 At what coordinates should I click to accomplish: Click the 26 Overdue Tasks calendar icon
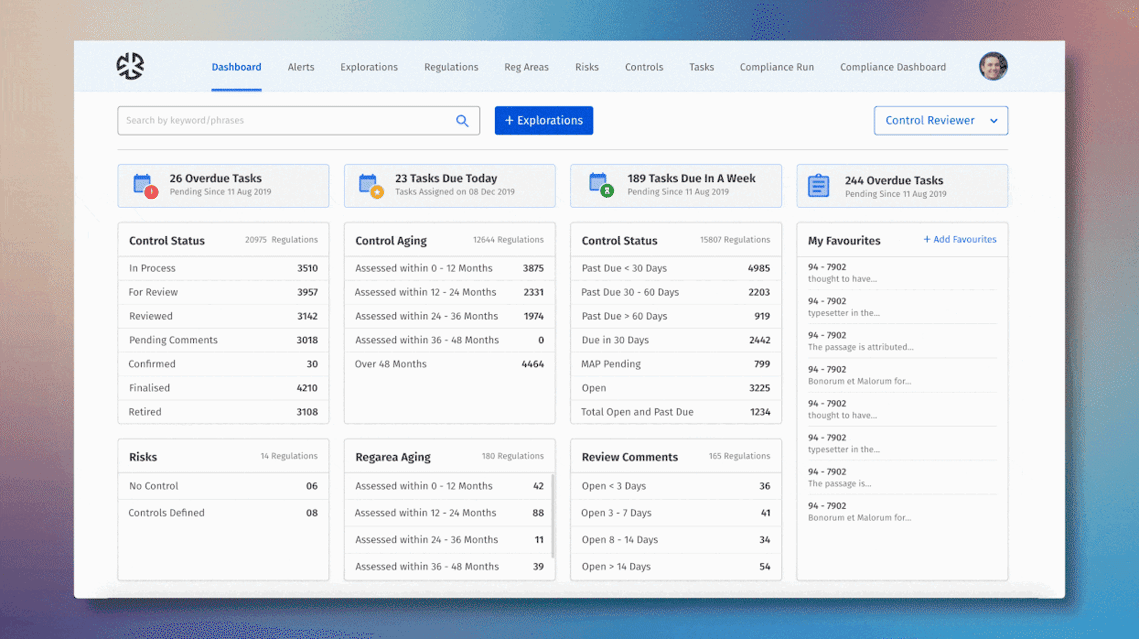[145, 186]
